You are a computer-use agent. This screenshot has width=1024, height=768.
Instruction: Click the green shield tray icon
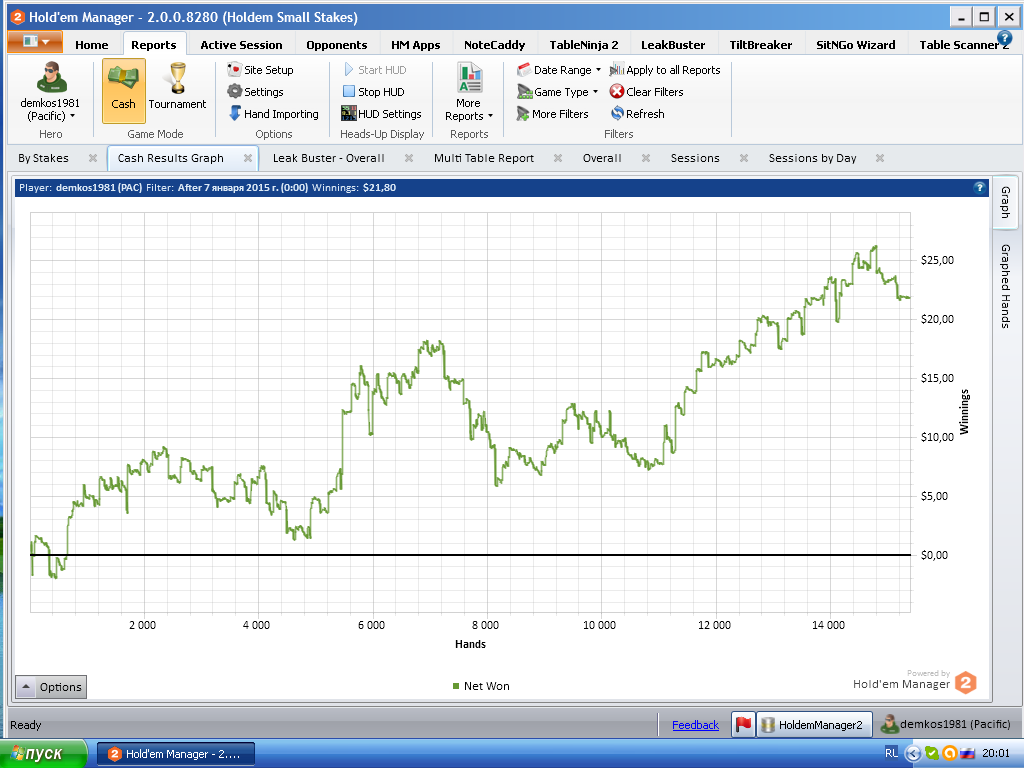pyautogui.click(x=932, y=753)
